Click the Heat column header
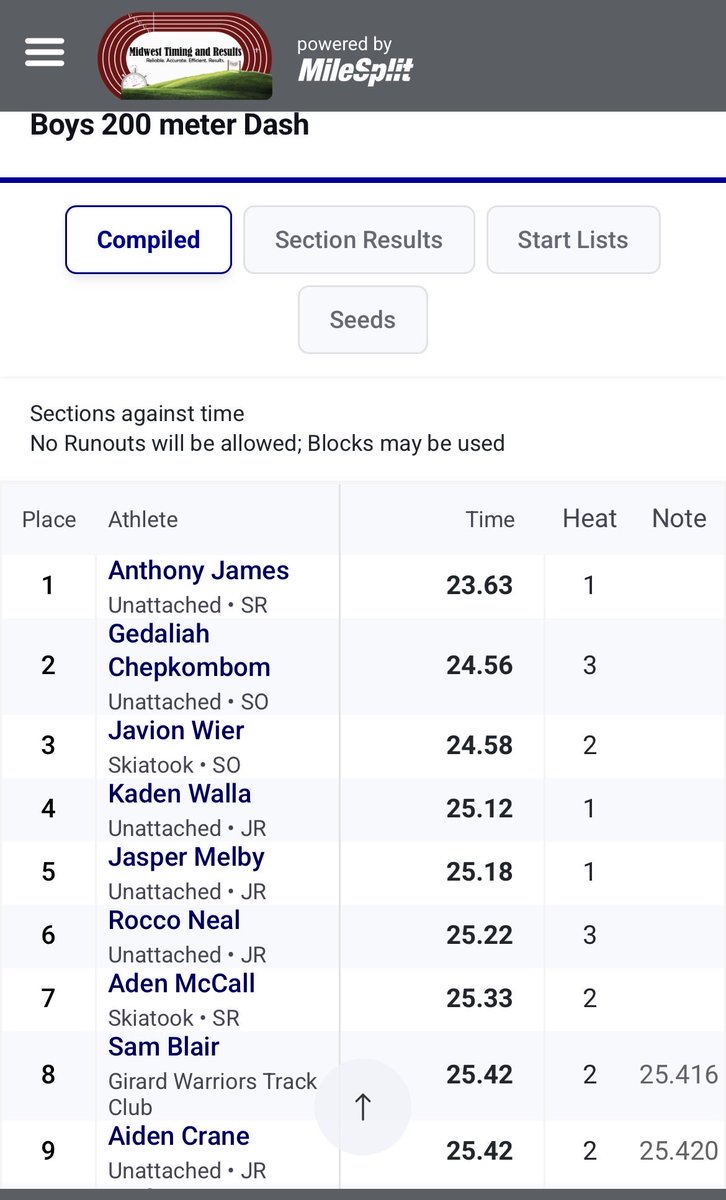 pyautogui.click(x=589, y=518)
